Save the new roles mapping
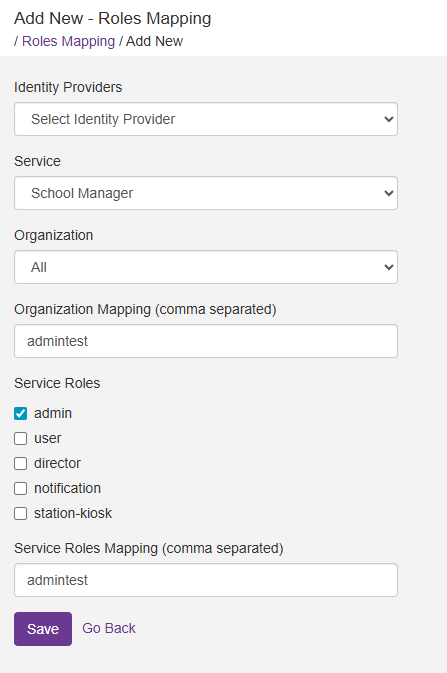The height and width of the screenshot is (673, 447). click(x=43, y=629)
